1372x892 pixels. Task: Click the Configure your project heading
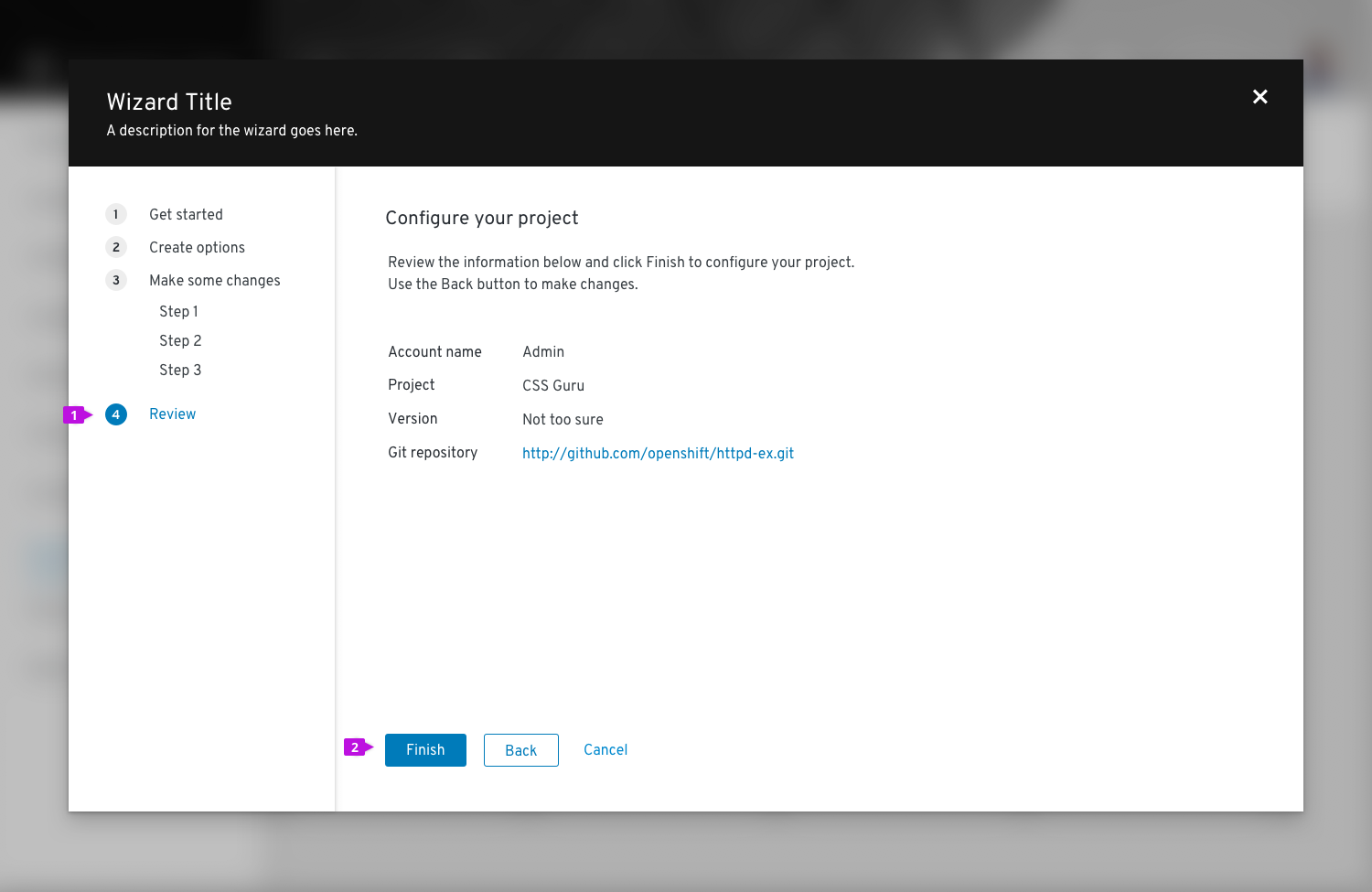coord(482,218)
